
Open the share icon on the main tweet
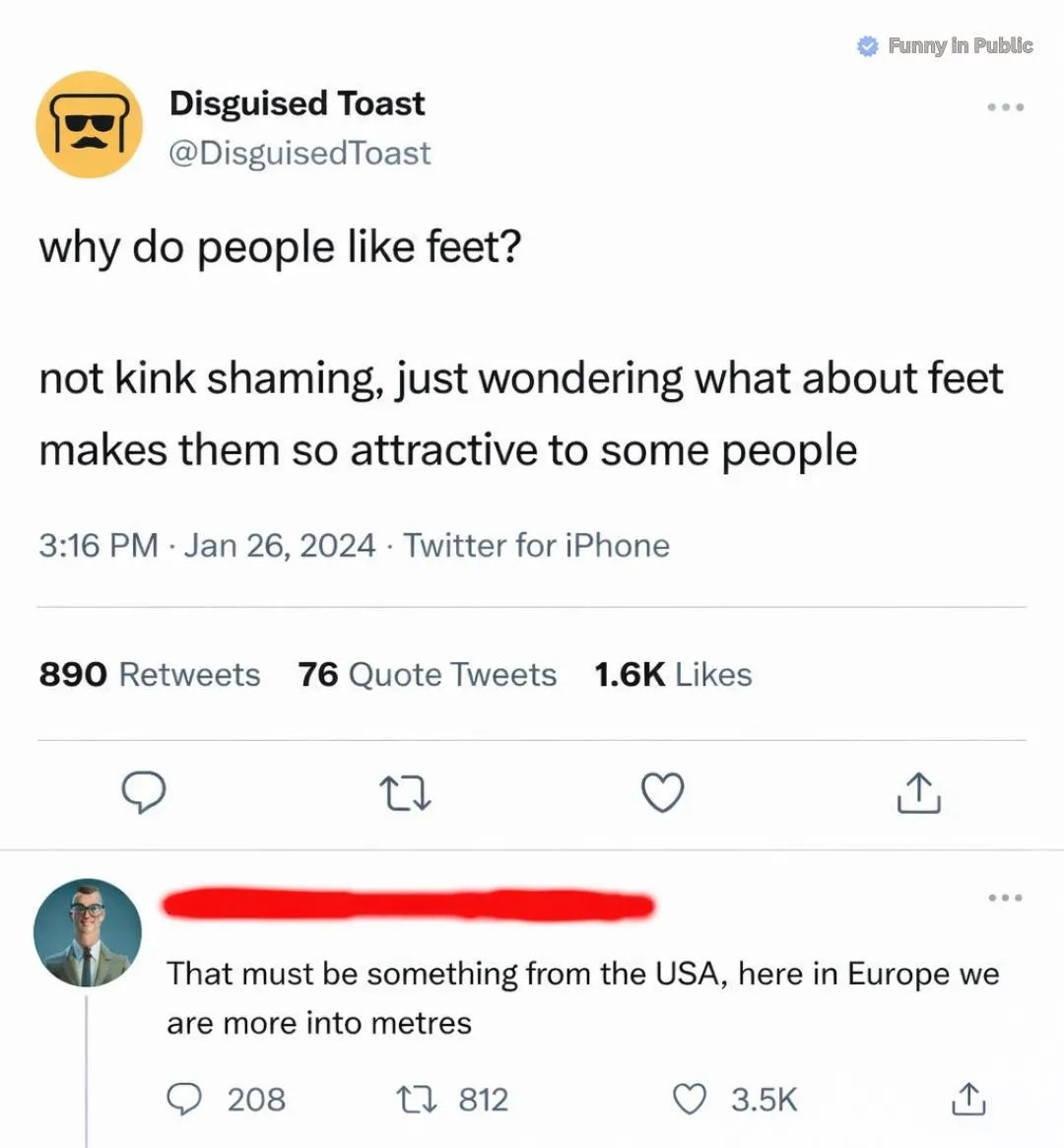[916, 791]
